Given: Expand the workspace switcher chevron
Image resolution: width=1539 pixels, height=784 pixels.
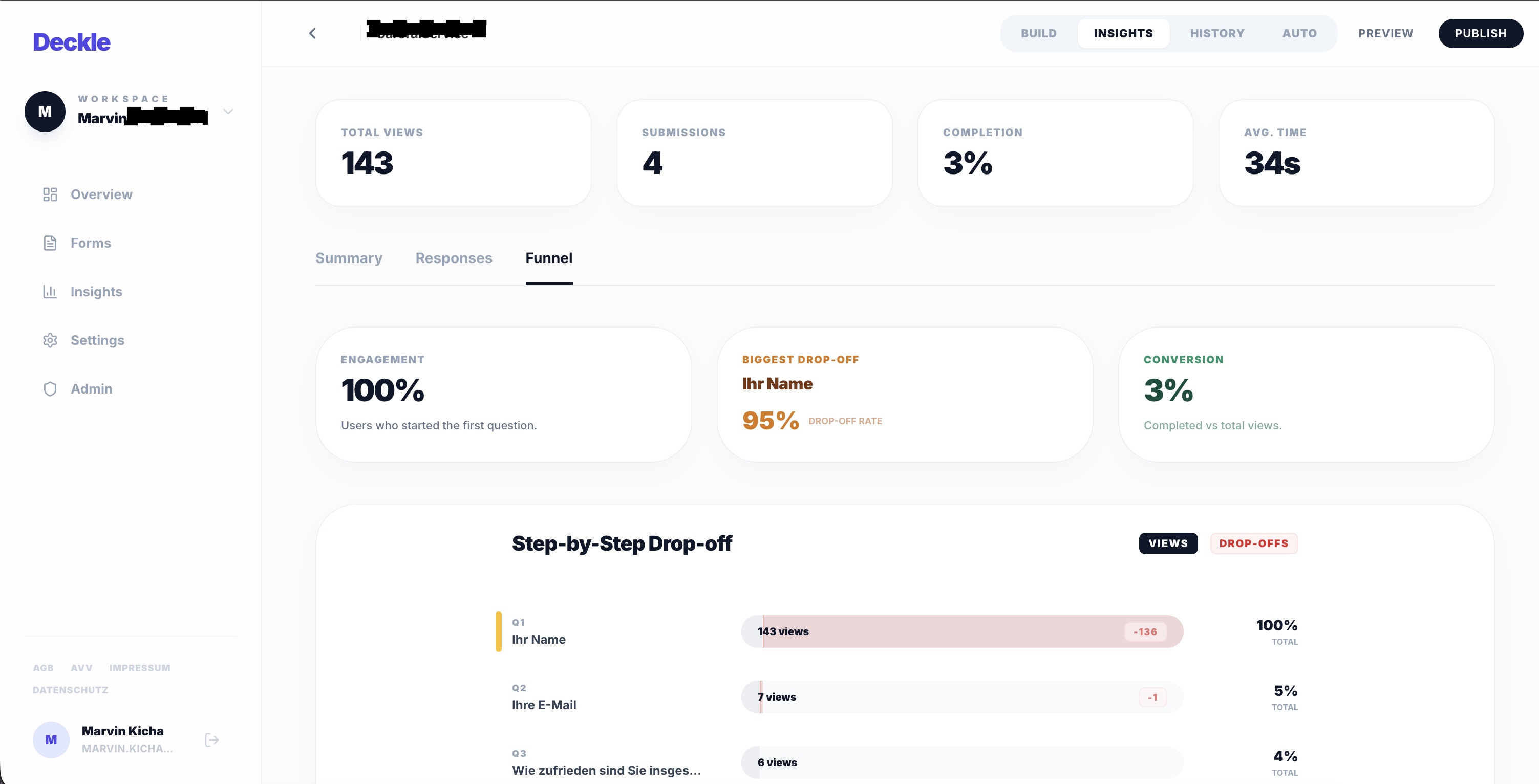Looking at the screenshot, I should (228, 112).
